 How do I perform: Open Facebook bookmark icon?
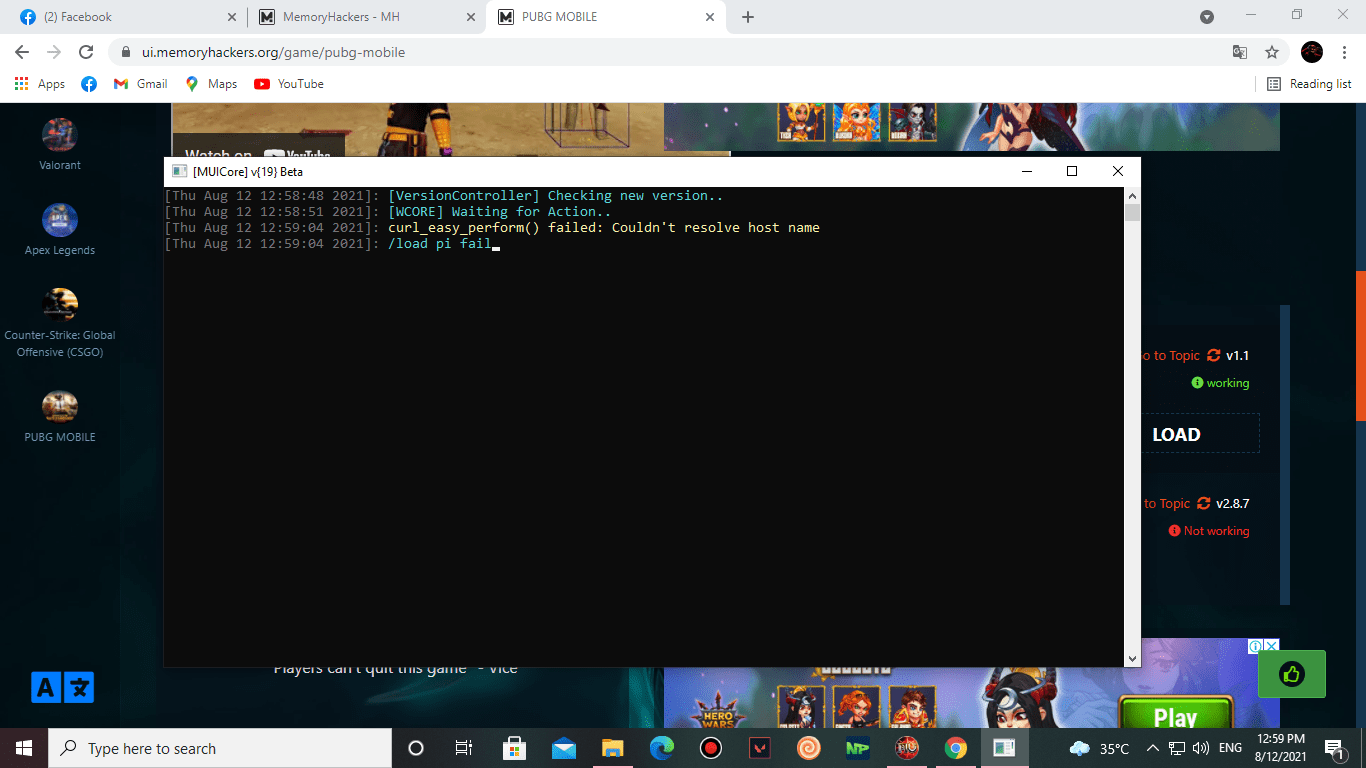[89, 84]
